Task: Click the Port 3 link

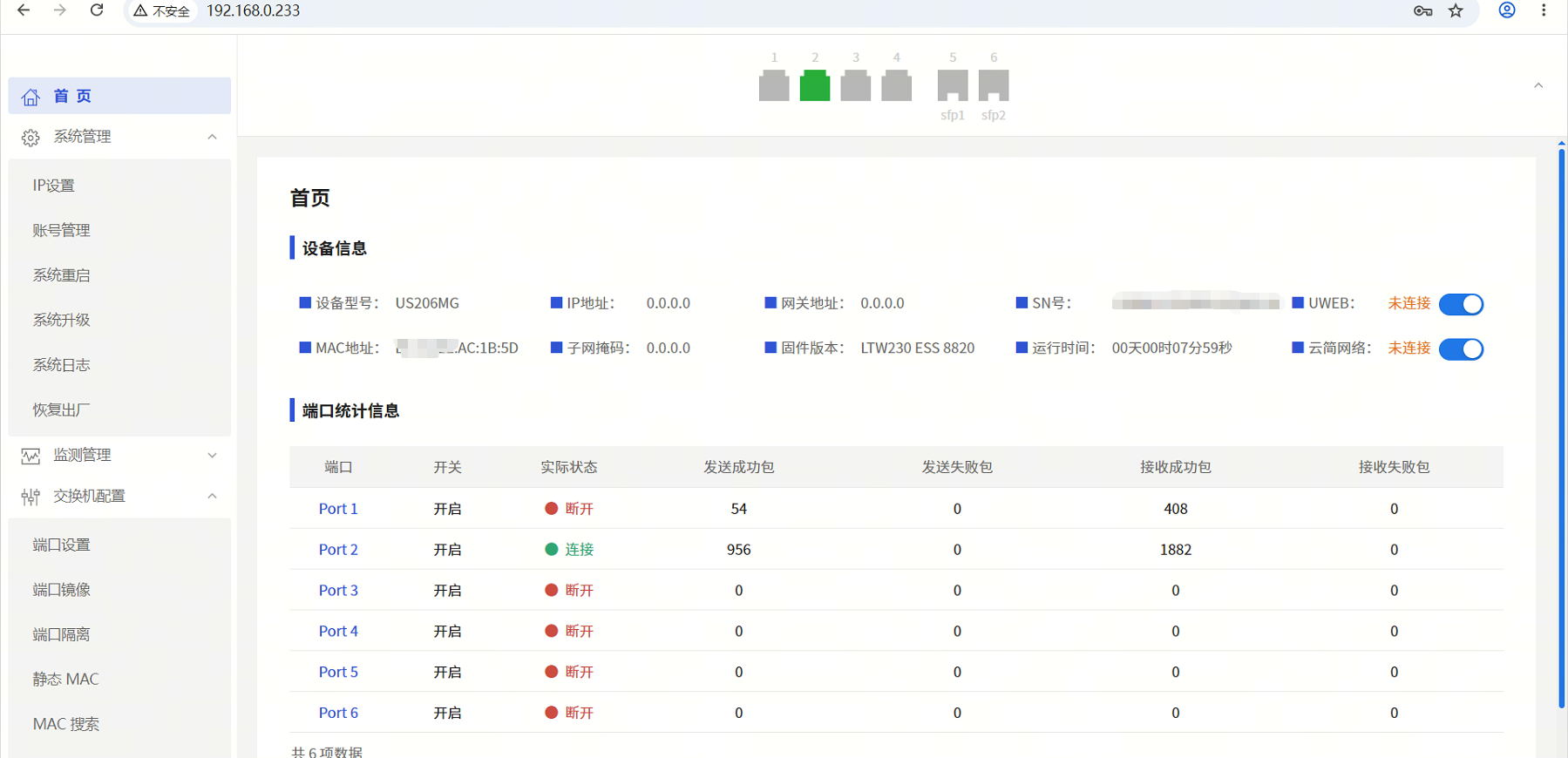Action: tap(338, 591)
